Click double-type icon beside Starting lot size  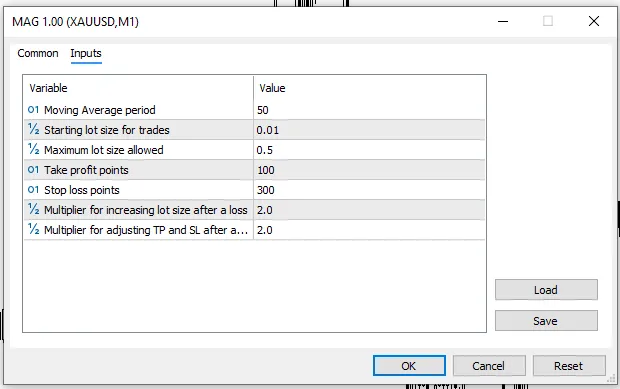pyautogui.click(x=33, y=130)
